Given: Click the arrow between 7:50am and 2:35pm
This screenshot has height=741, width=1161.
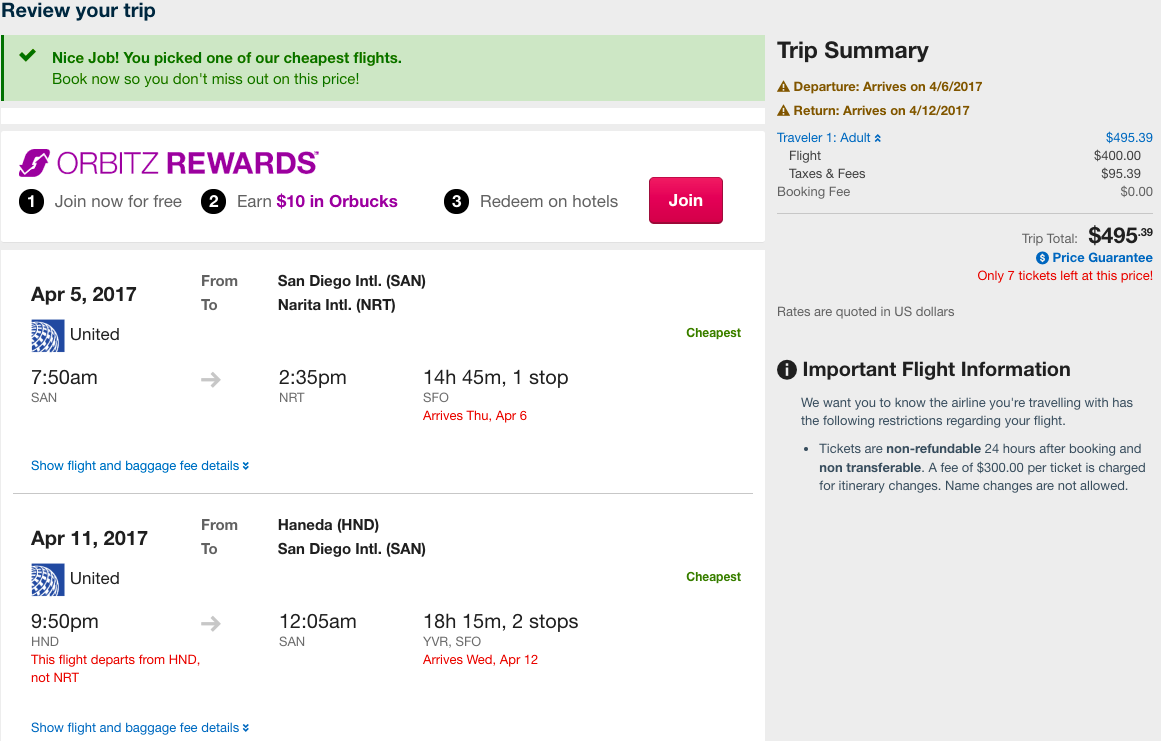Looking at the screenshot, I should pos(211,380).
